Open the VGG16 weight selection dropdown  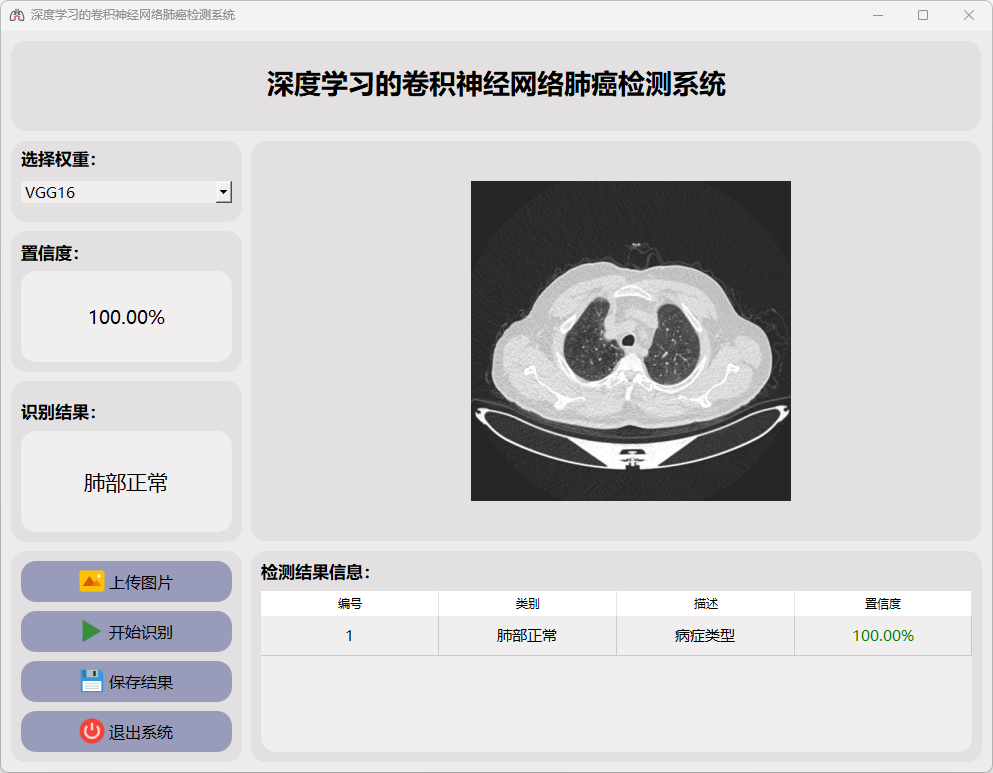118,193
